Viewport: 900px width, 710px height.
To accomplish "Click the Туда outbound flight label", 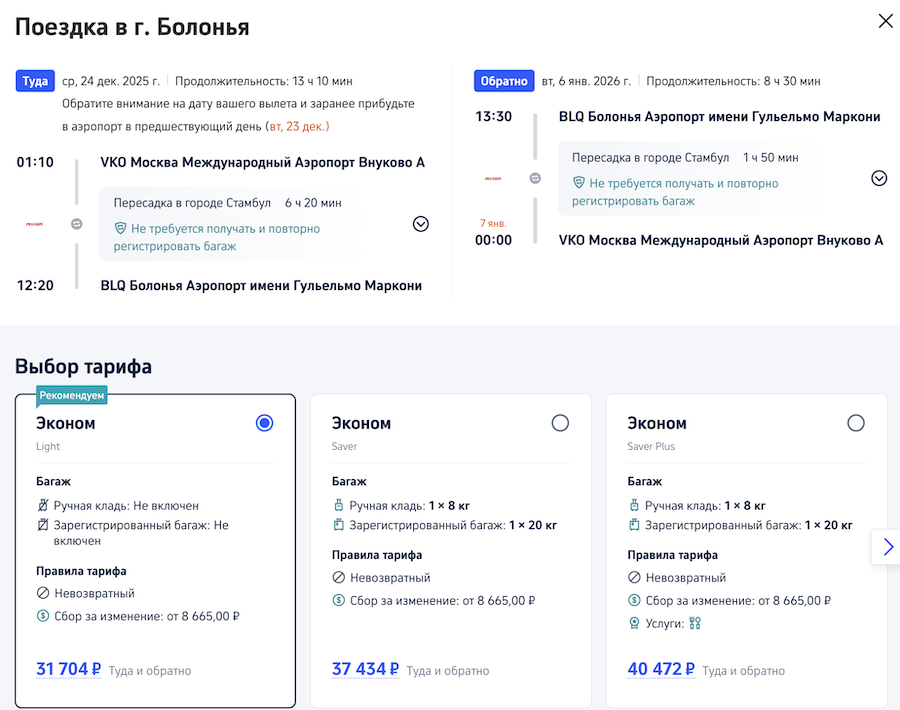I will (35, 81).
